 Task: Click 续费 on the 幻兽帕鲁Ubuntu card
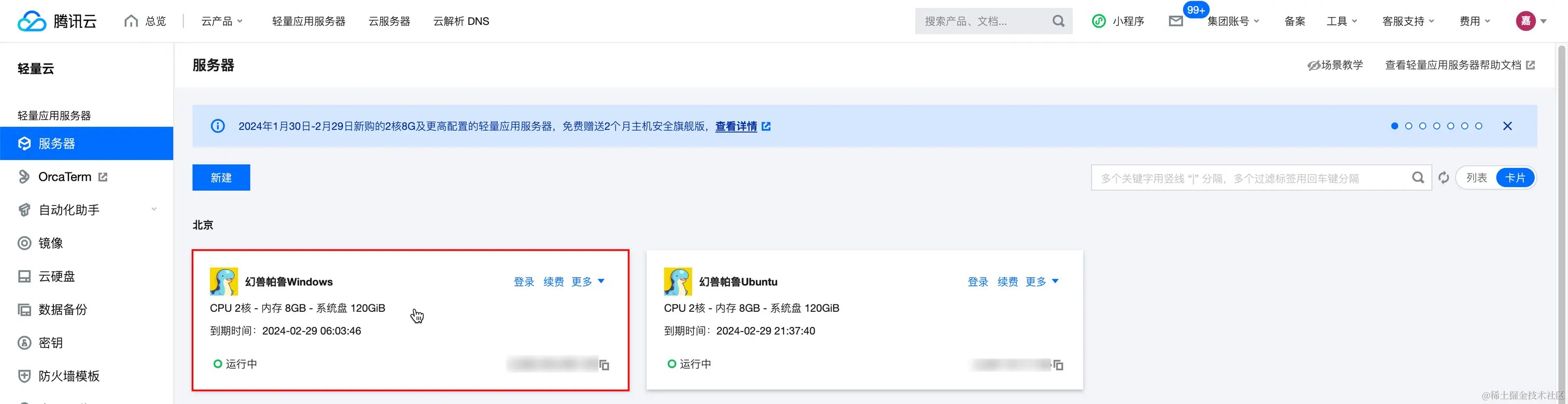pyautogui.click(x=1007, y=282)
